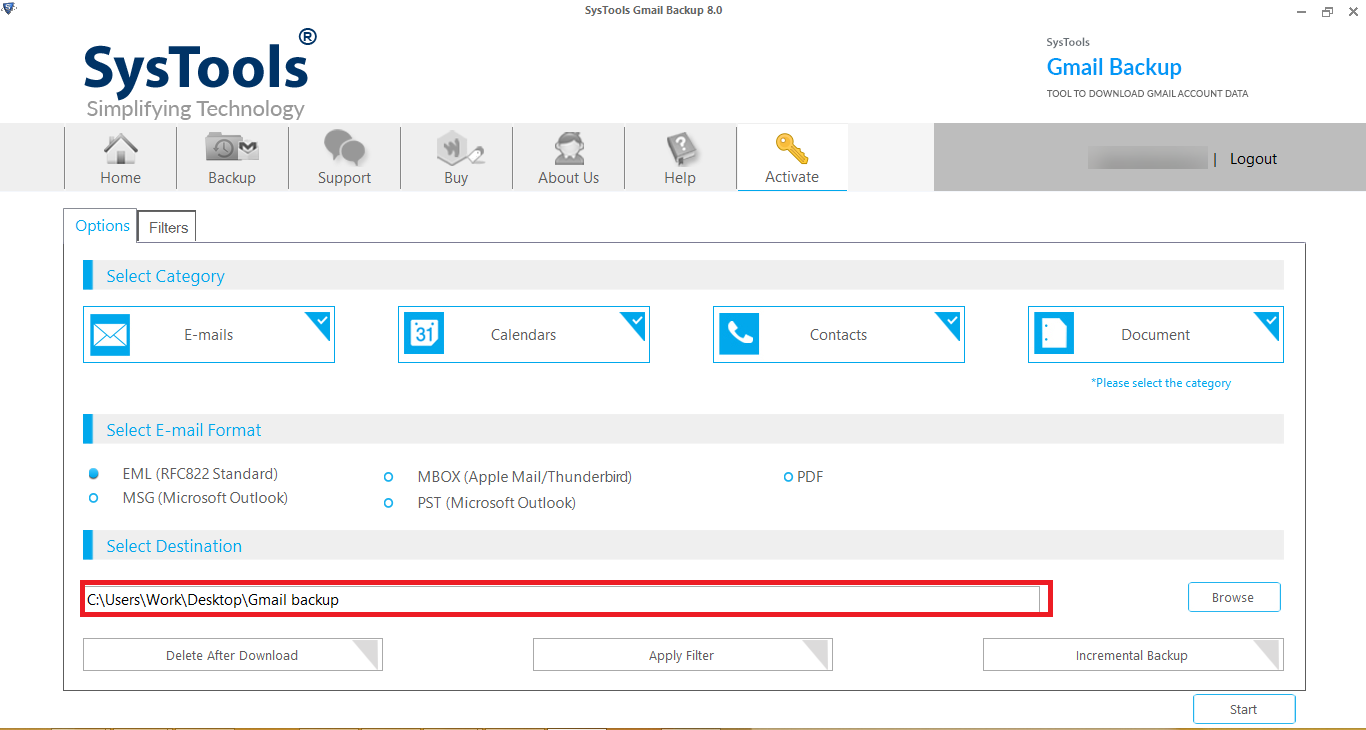Screen dimensions: 1366x730
Task: Select PST (Microsoft Outlook) format
Action: tap(389, 503)
